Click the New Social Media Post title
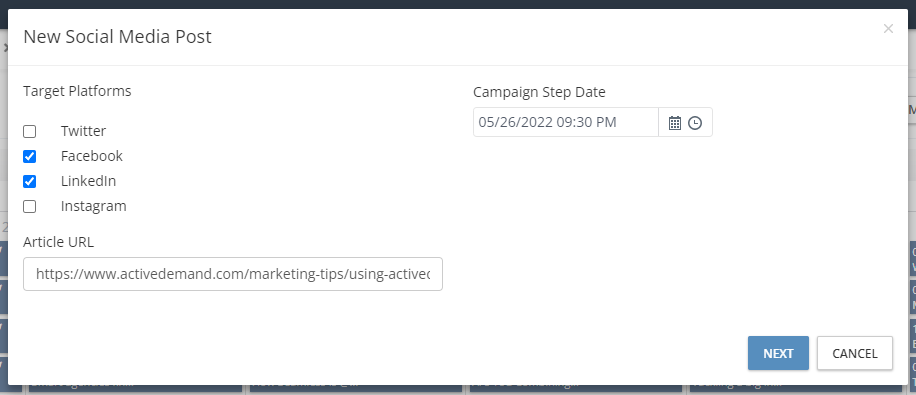 click(x=117, y=37)
